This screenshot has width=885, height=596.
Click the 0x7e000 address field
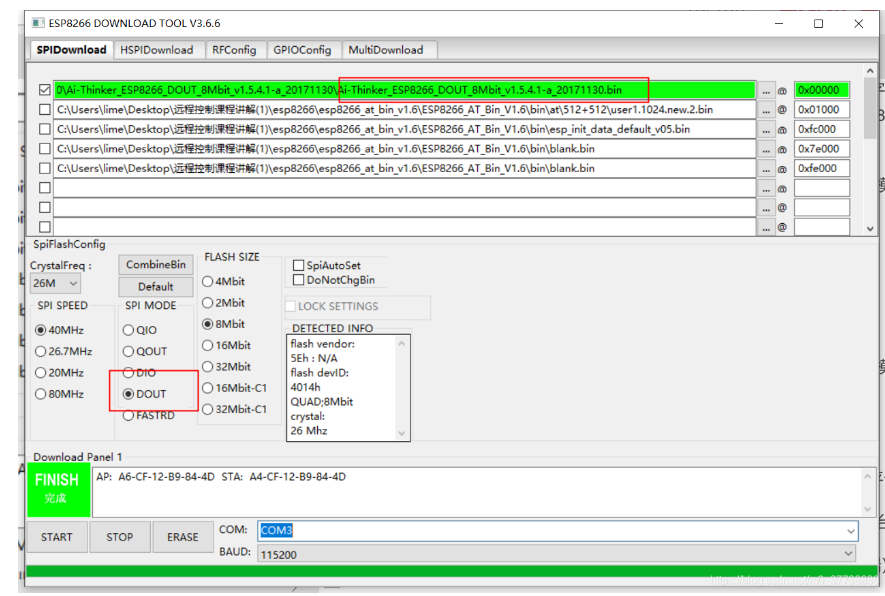822,149
